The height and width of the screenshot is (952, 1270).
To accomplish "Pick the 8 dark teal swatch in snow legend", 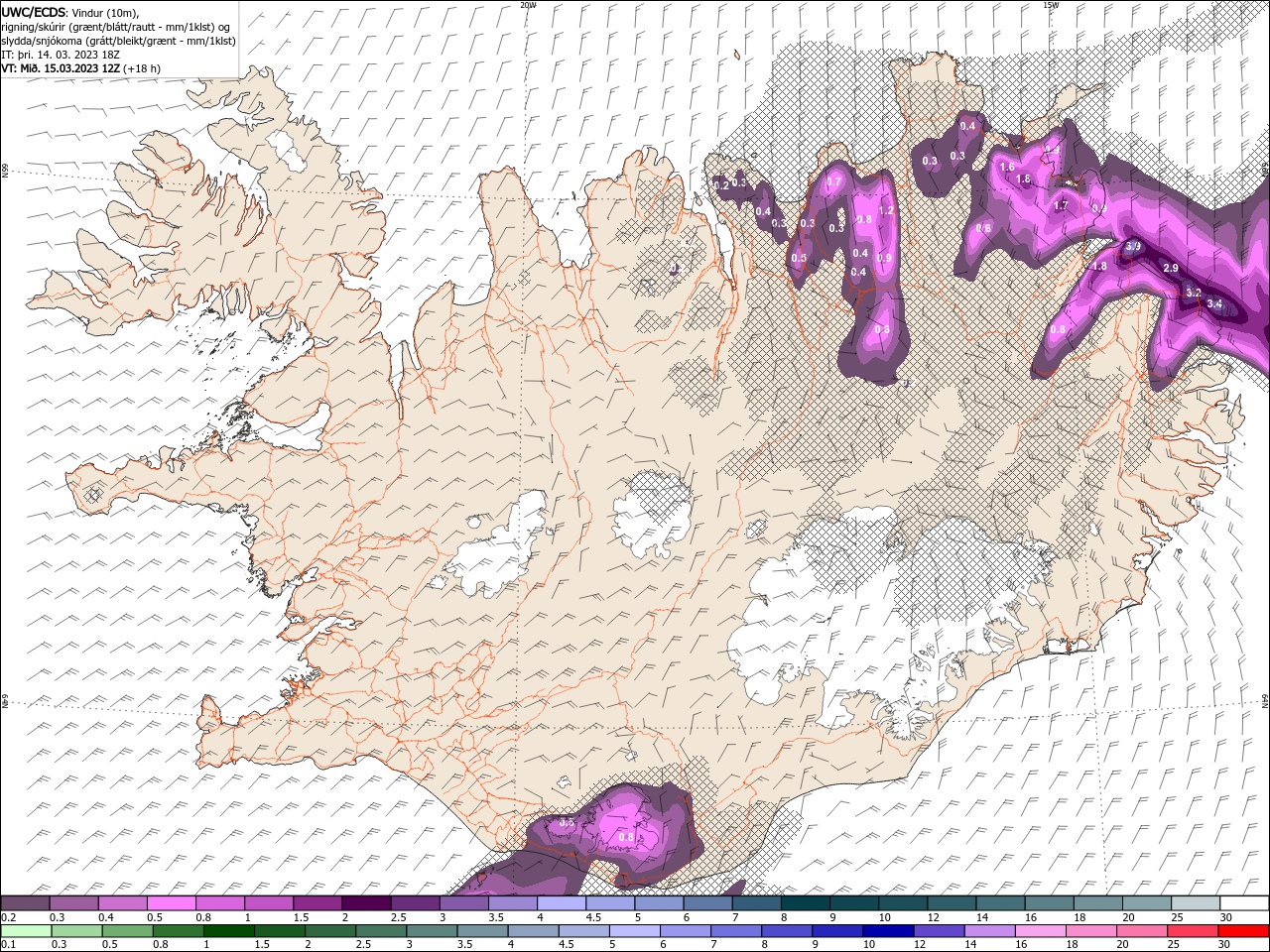I will (804, 903).
